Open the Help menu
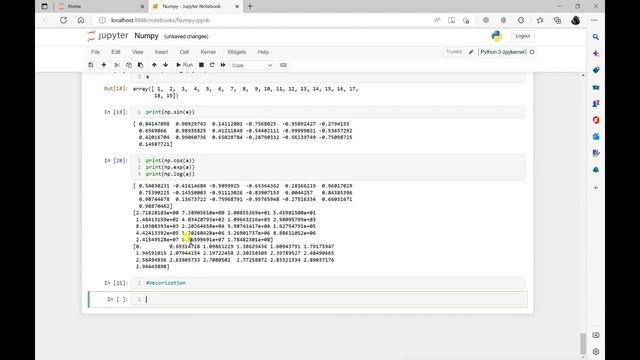 pos(263,52)
